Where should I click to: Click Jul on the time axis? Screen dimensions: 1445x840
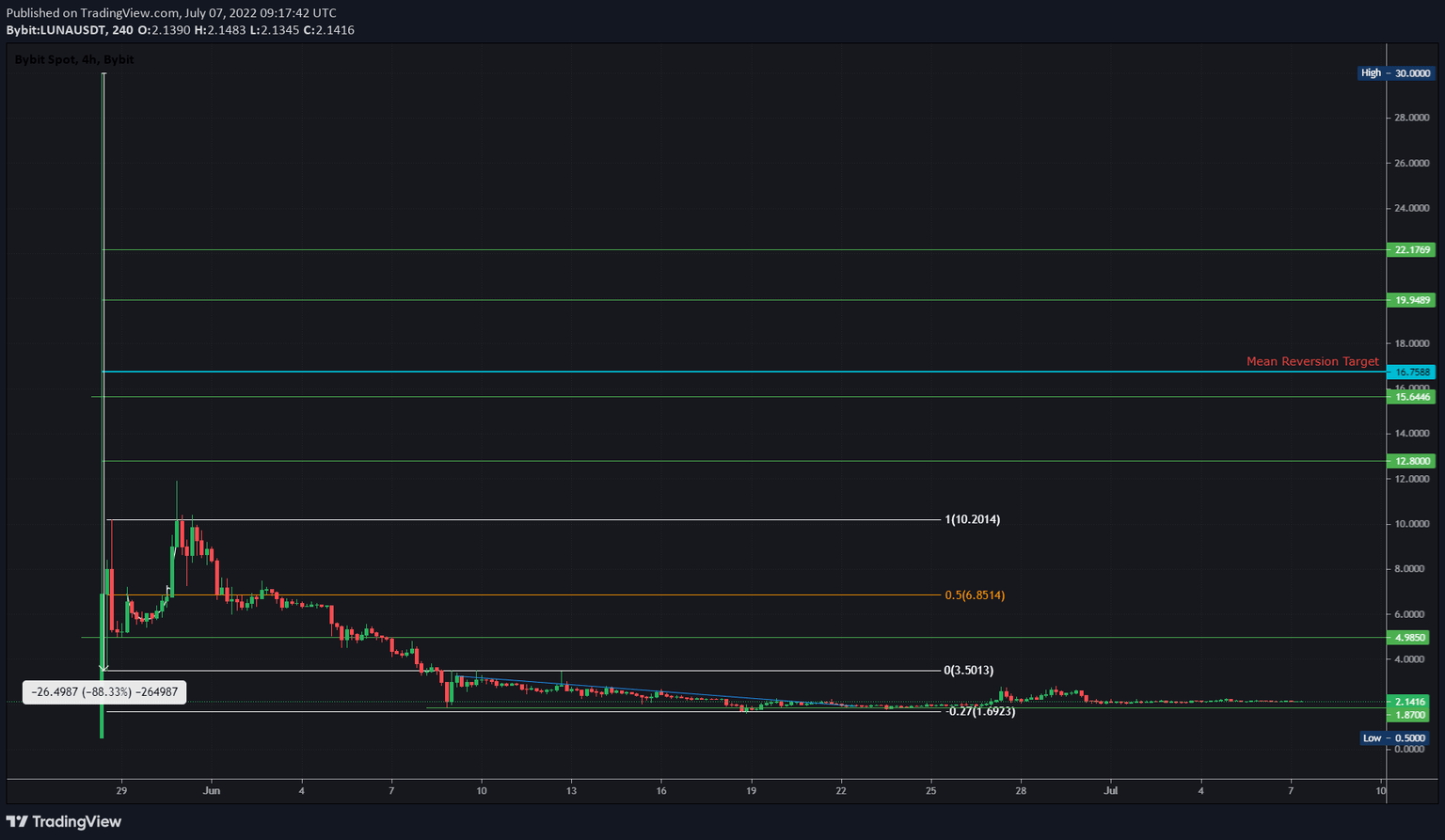(x=1111, y=790)
